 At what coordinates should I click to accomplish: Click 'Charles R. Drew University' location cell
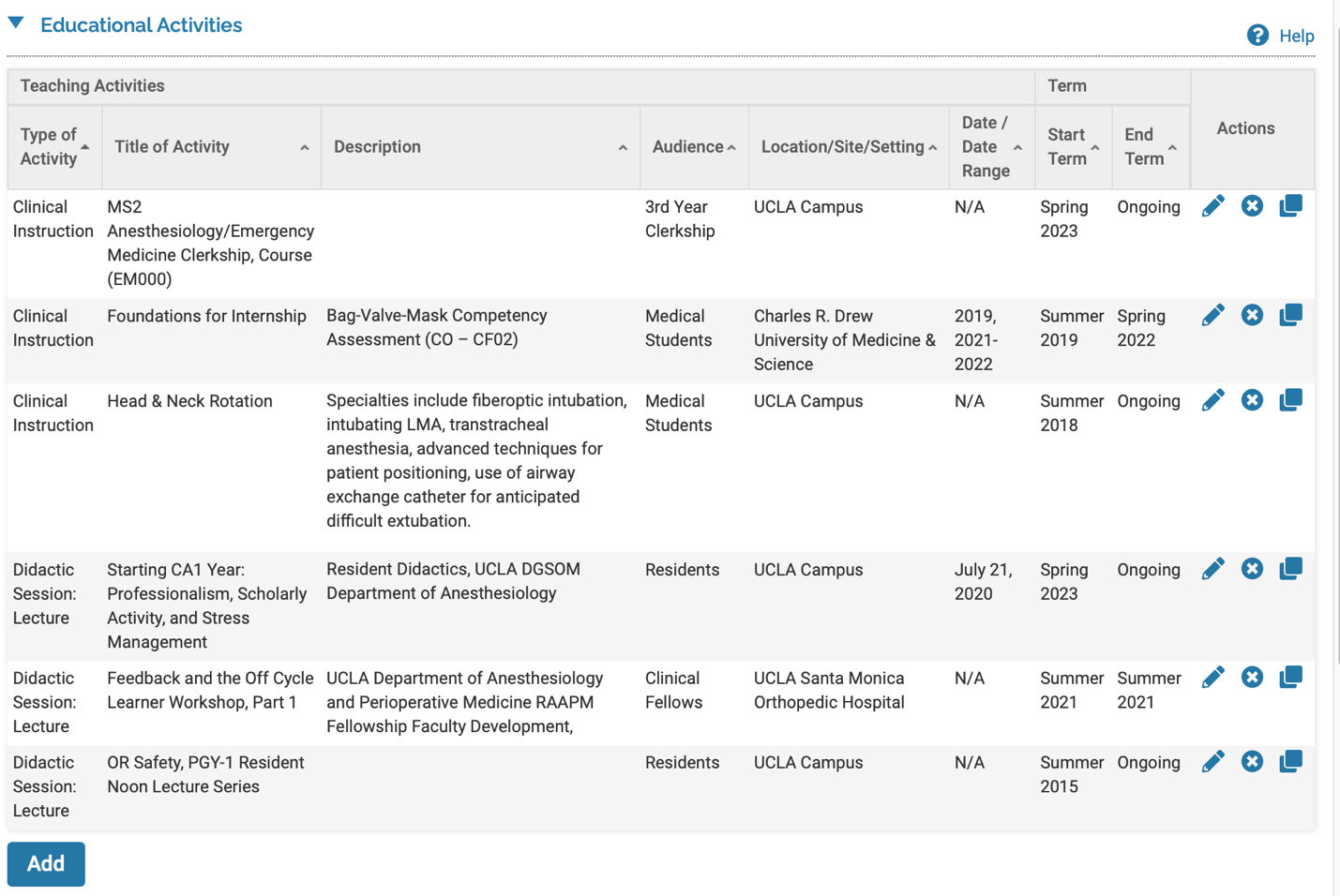[x=845, y=340]
